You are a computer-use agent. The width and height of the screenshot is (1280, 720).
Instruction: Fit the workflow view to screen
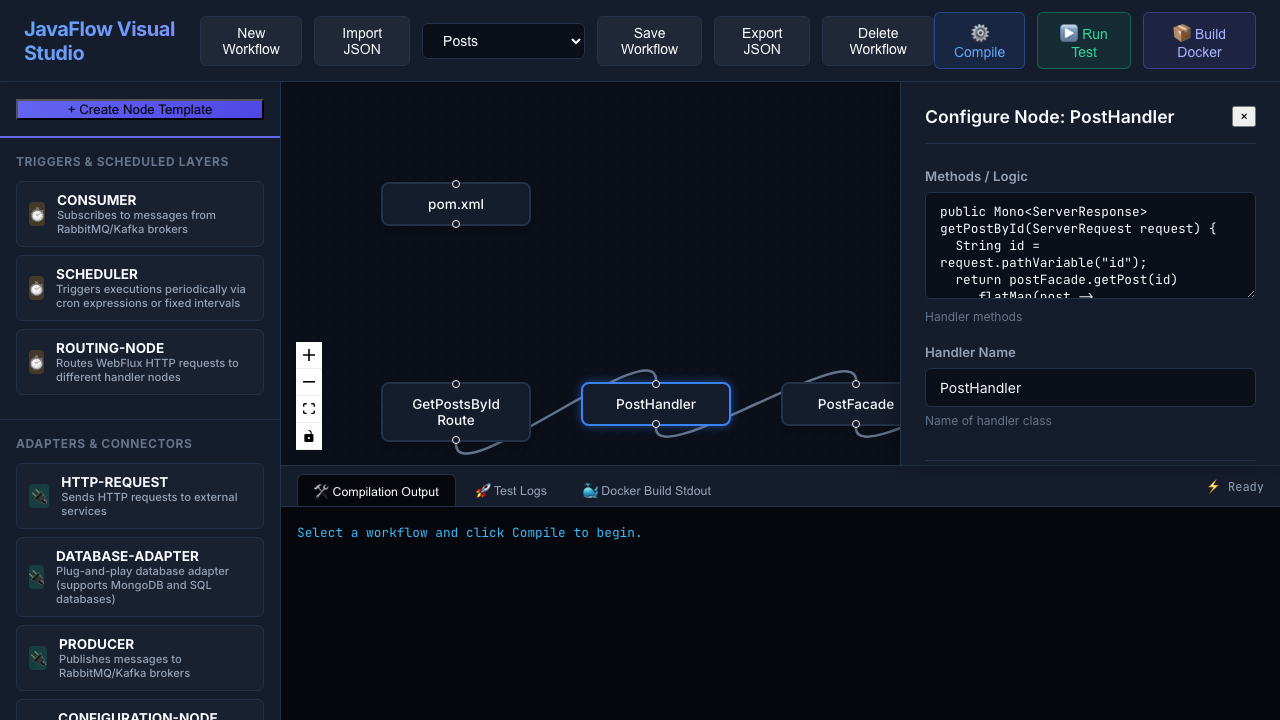309,409
